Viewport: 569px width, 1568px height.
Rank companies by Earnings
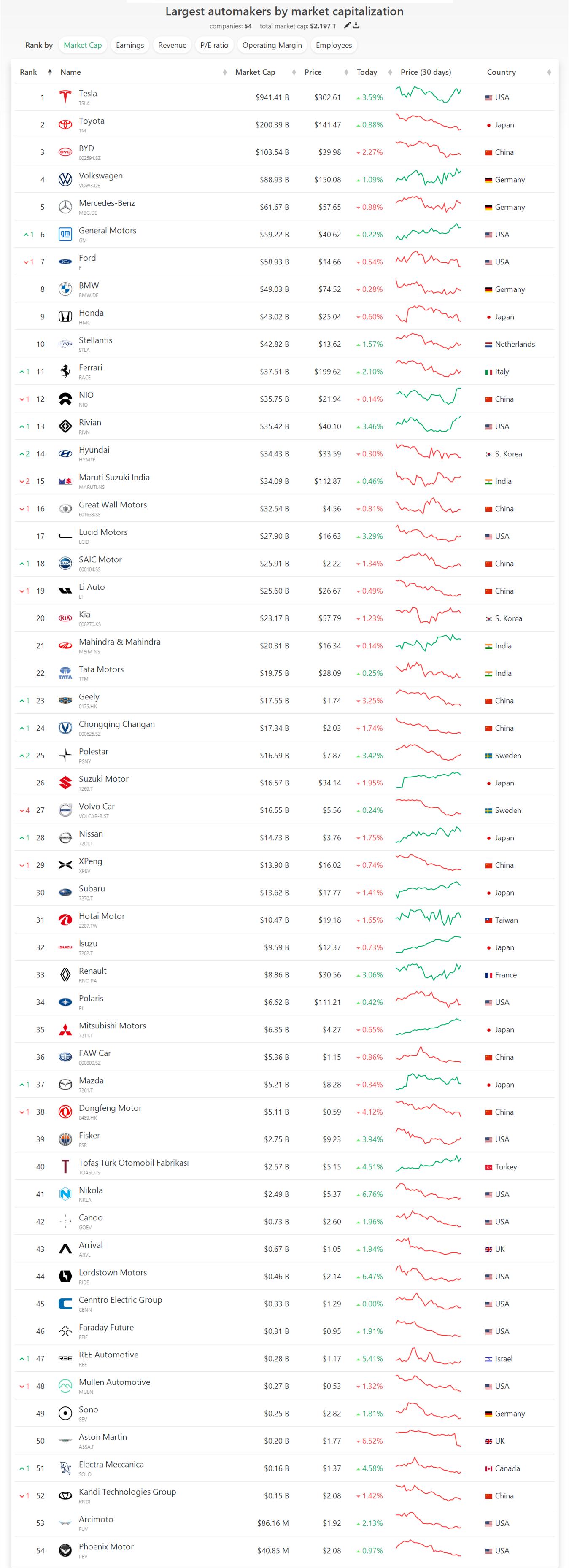[129, 45]
